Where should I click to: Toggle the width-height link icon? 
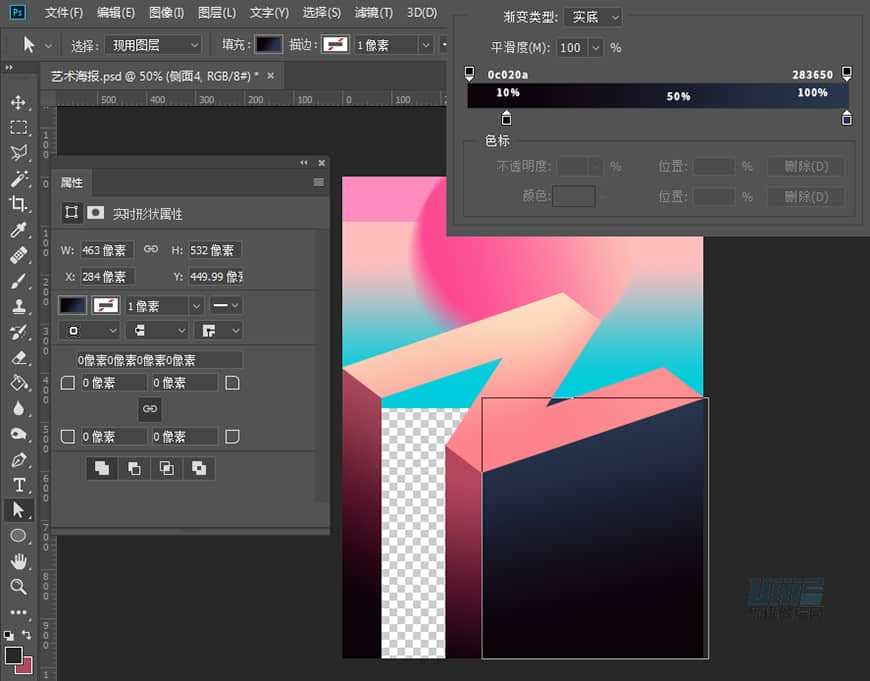click(x=151, y=249)
